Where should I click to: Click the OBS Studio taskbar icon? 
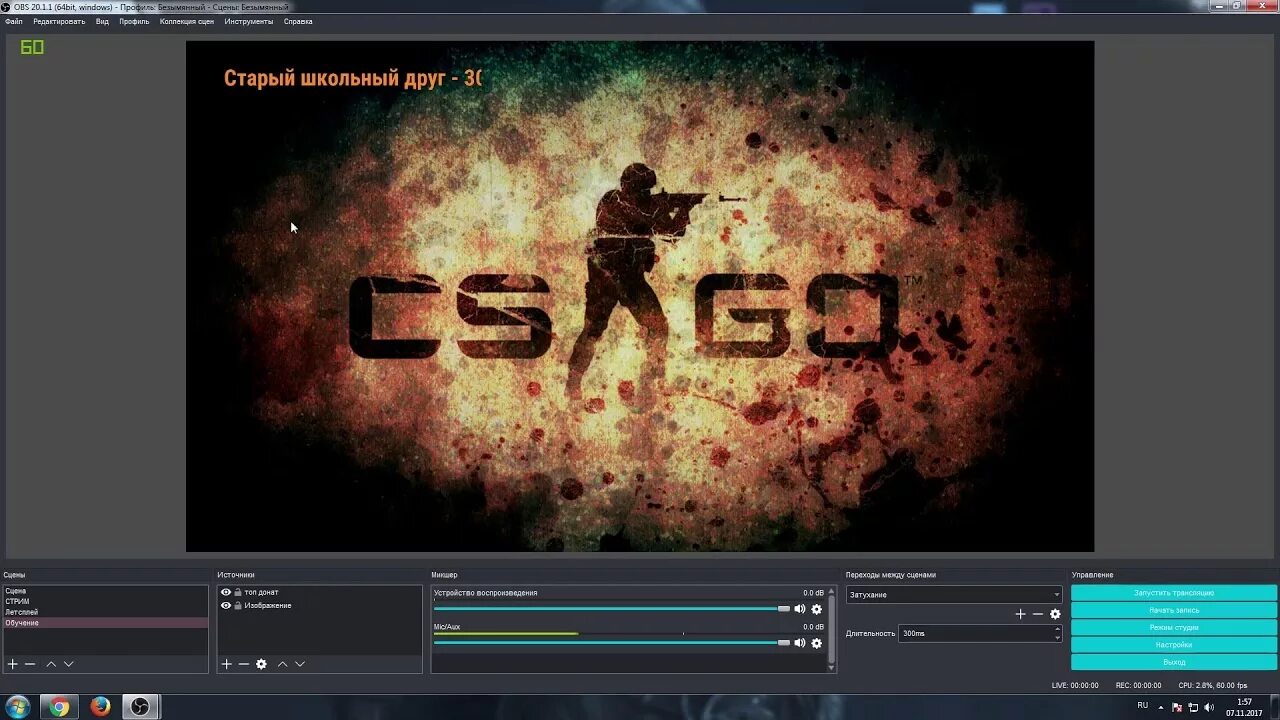[141, 707]
